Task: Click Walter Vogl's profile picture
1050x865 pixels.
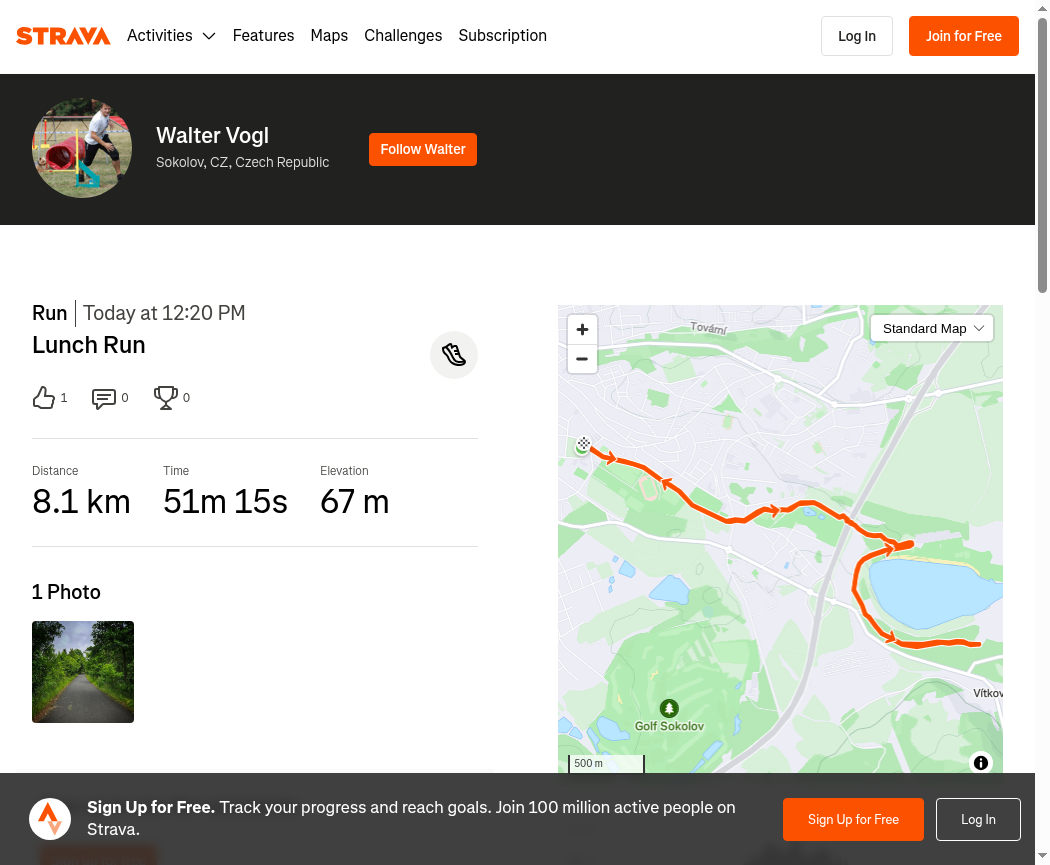Action: [82, 148]
